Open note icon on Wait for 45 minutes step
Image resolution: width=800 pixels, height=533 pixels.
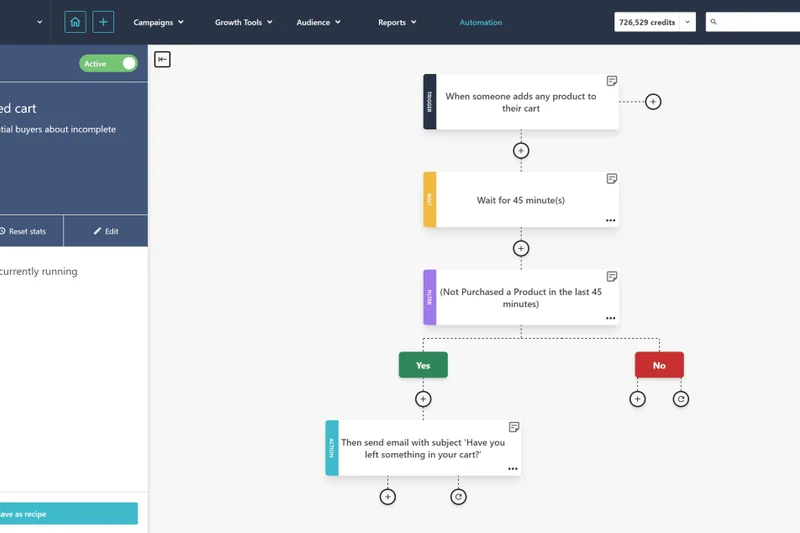(x=611, y=179)
